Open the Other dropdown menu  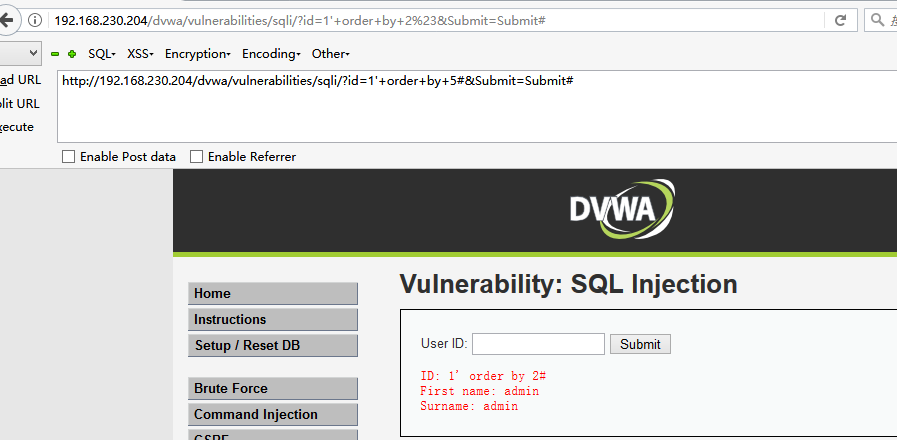[x=330, y=54]
